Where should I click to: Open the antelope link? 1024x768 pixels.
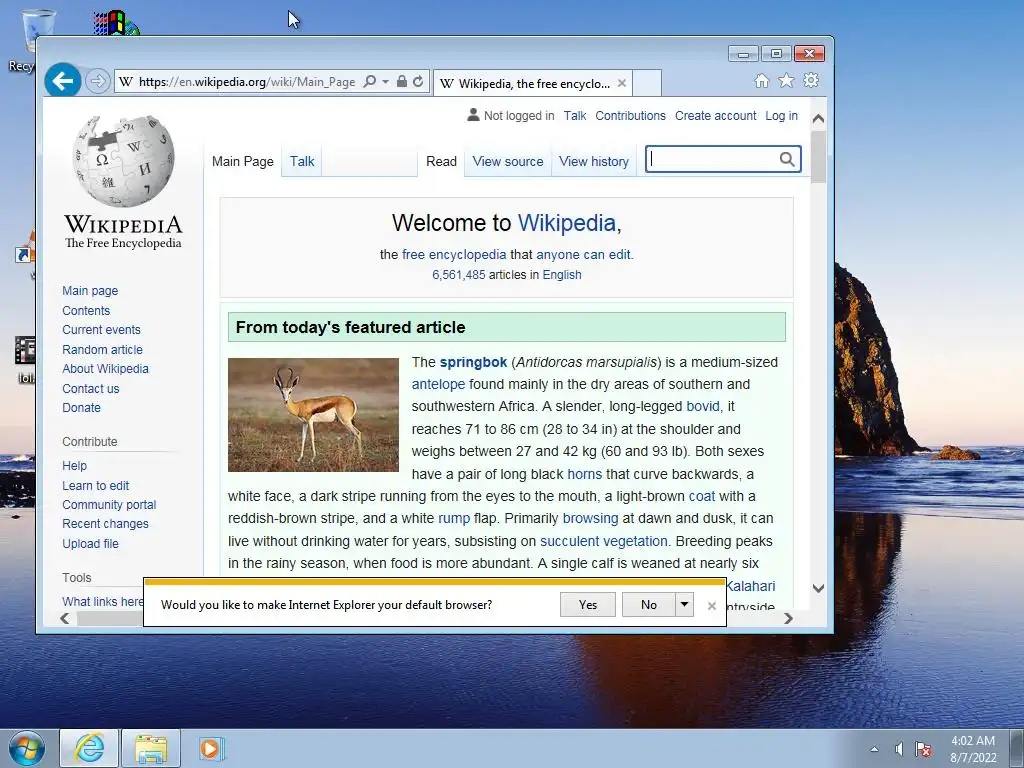point(438,385)
